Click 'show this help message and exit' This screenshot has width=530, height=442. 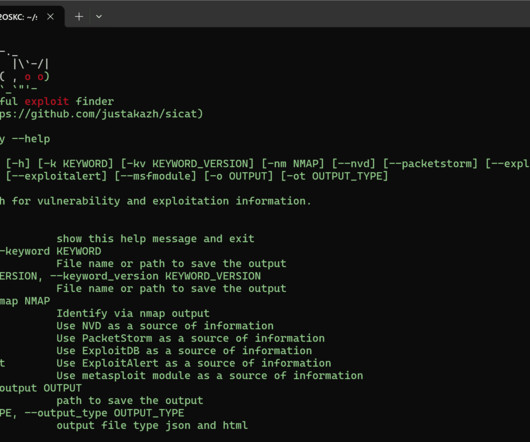[155, 239]
